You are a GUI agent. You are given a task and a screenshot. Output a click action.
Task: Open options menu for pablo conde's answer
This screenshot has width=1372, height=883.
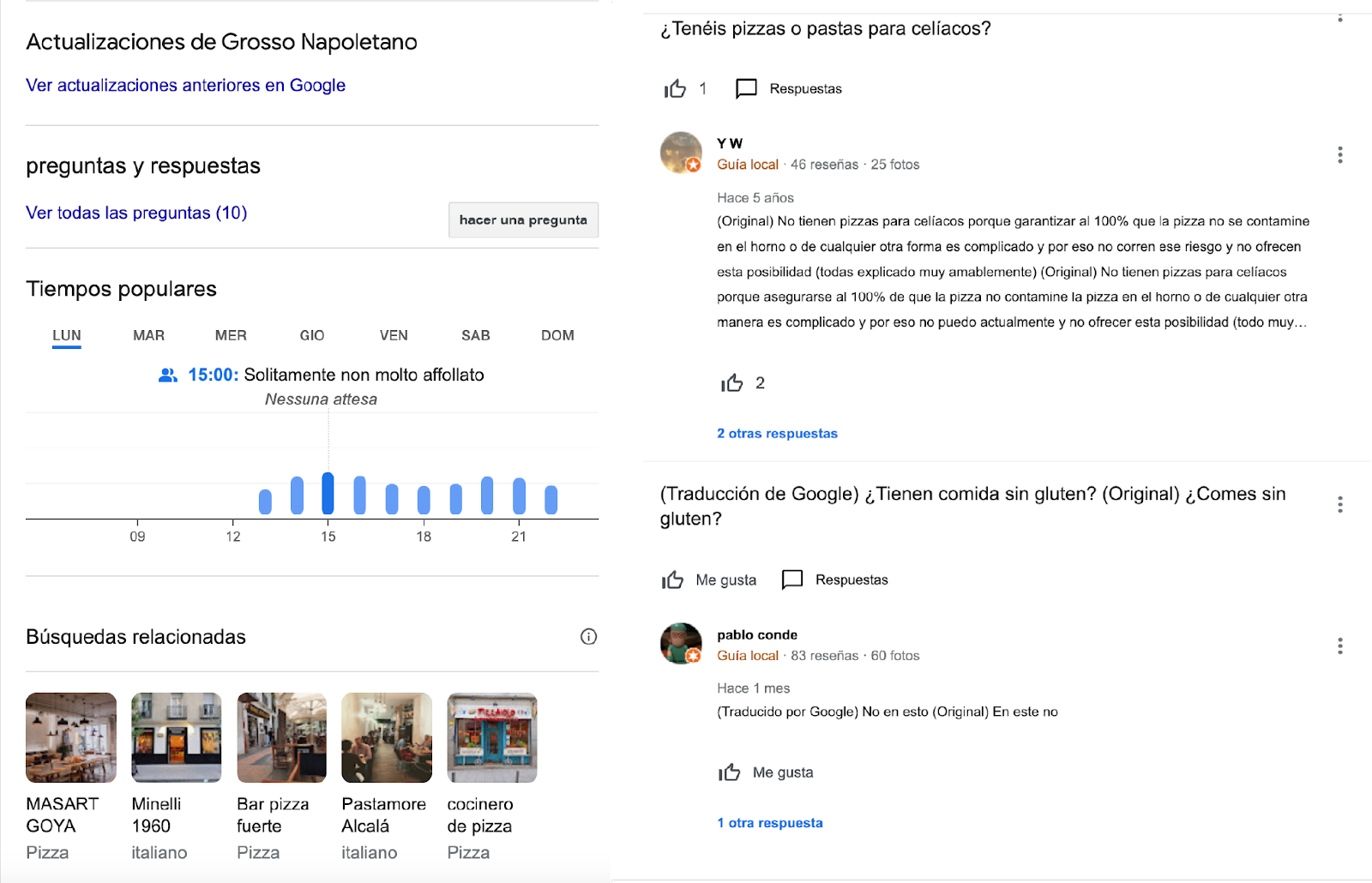click(x=1339, y=646)
